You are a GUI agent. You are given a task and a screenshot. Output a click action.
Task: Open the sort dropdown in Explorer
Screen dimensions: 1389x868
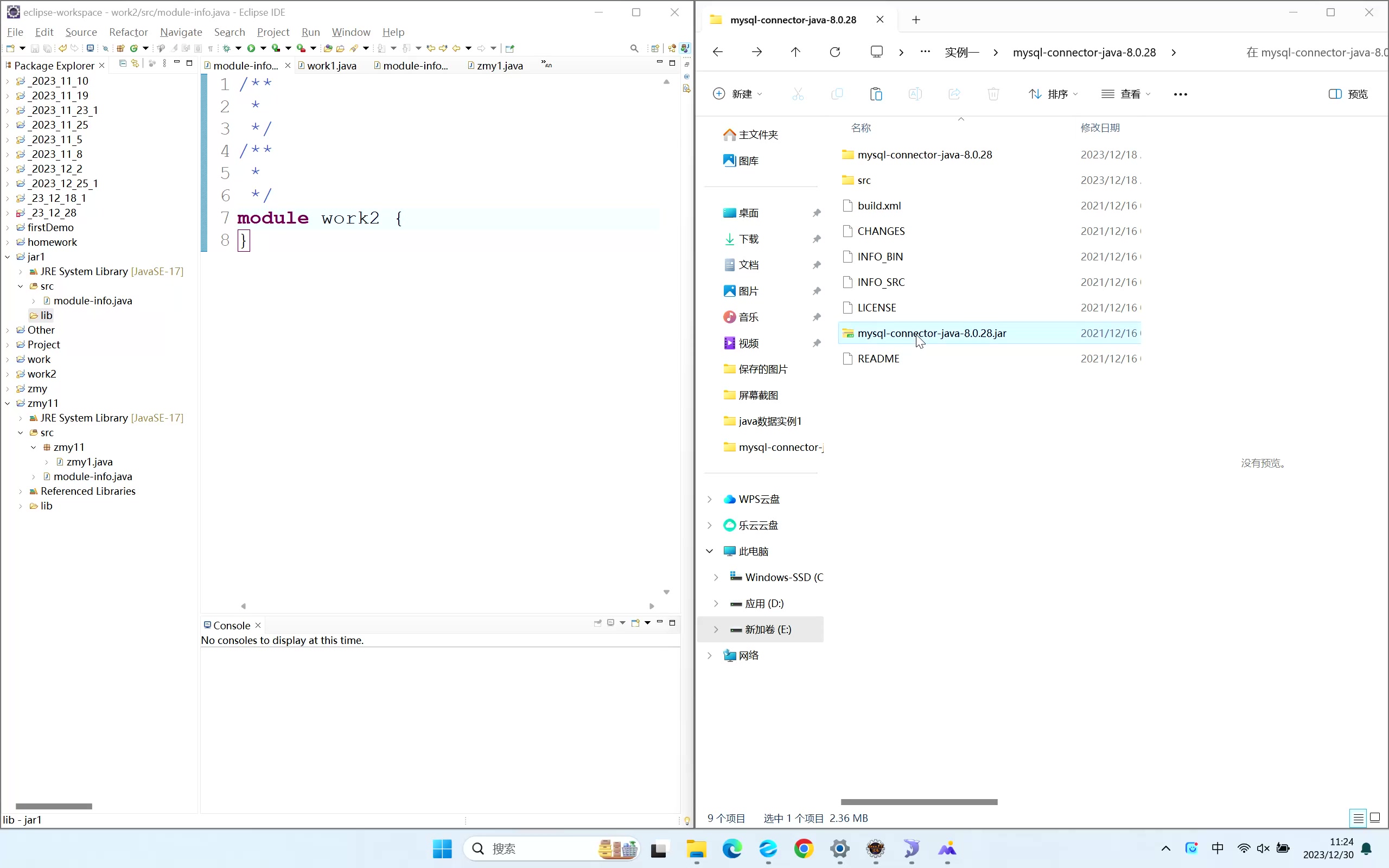coord(1053,94)
